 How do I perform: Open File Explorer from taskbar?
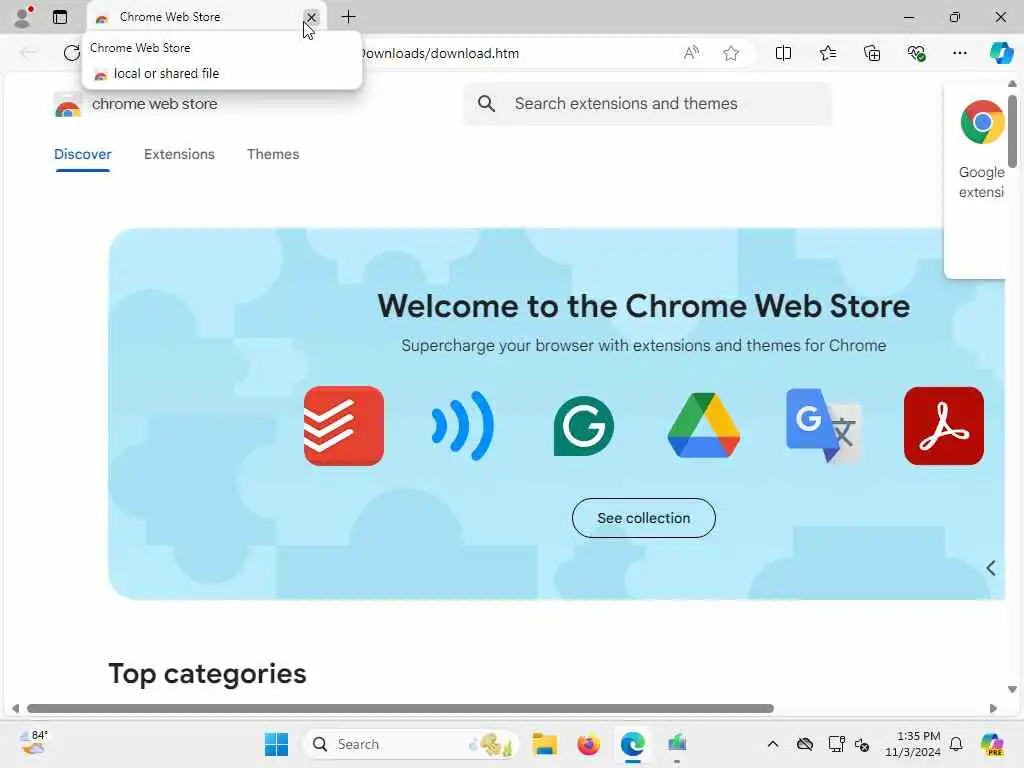[x=545, y=744]
